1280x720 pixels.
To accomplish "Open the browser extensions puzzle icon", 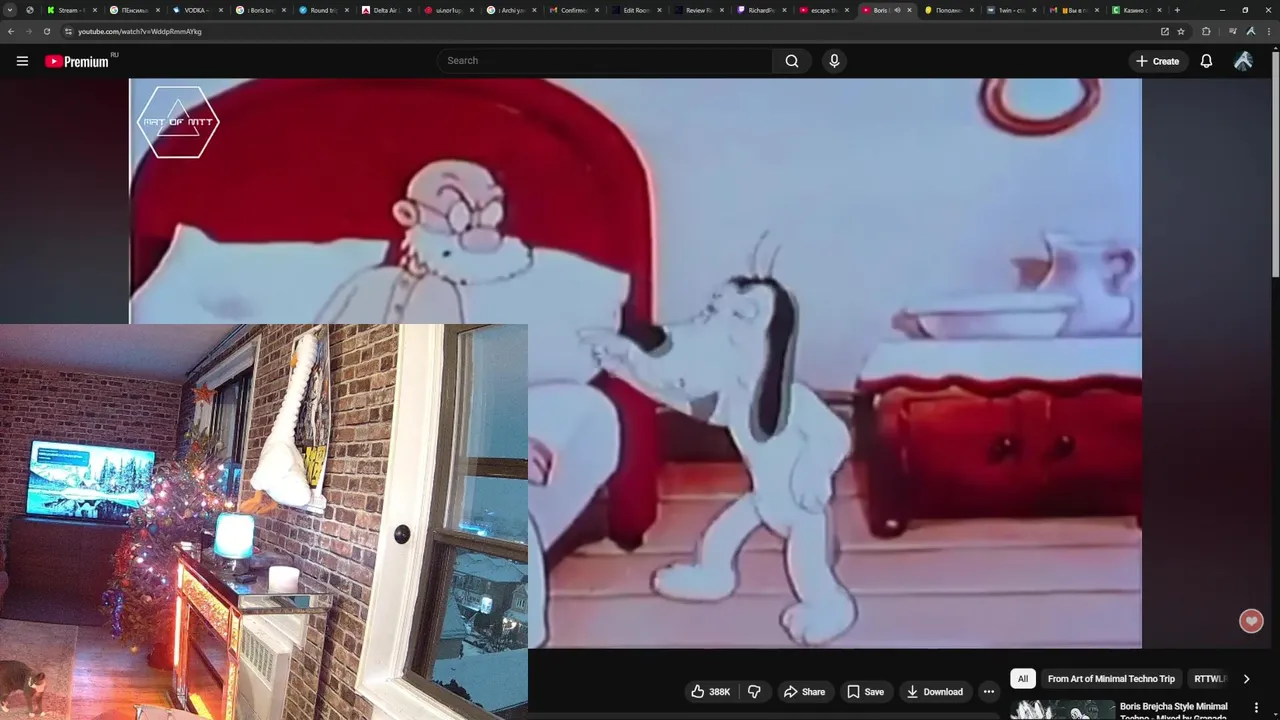I will 1206,31.
